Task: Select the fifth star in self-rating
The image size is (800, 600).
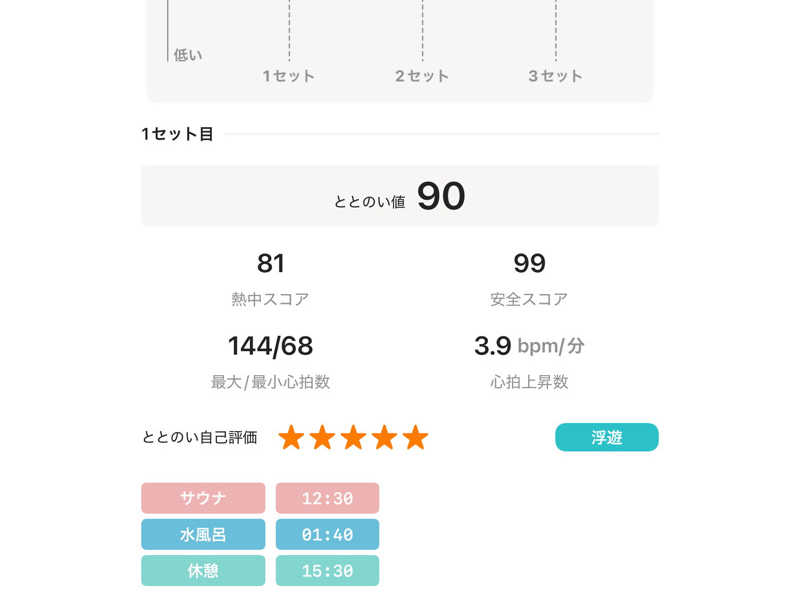Action: point(415,438)
